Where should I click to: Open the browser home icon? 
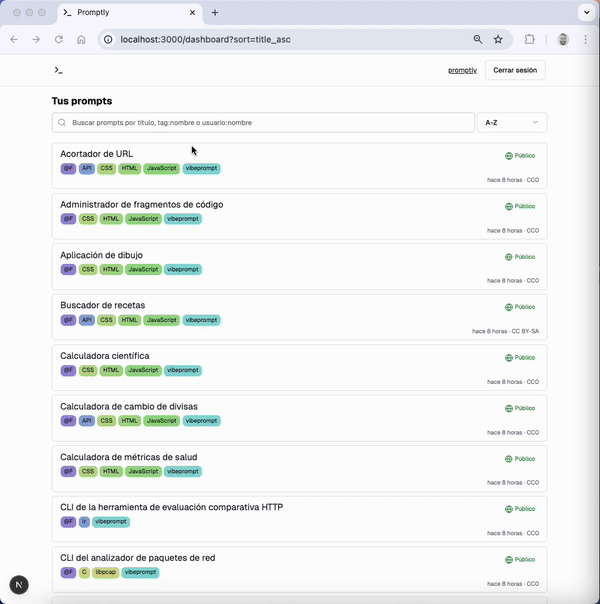click(x=81, y=39)
